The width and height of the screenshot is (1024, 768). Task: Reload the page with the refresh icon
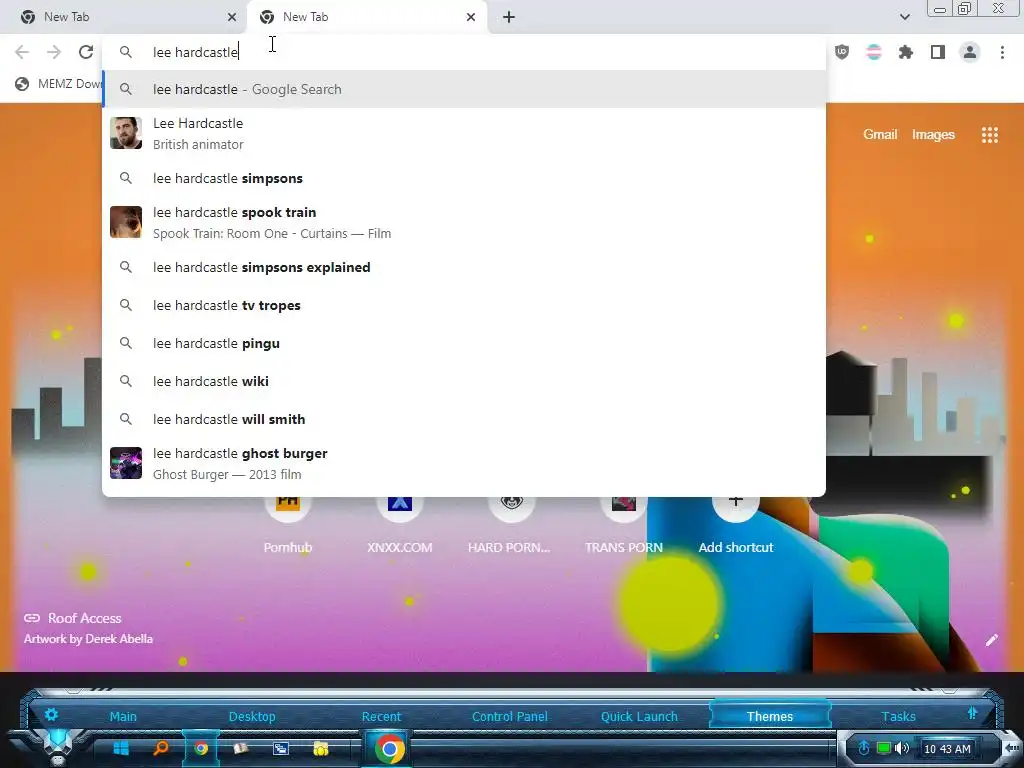86,52
